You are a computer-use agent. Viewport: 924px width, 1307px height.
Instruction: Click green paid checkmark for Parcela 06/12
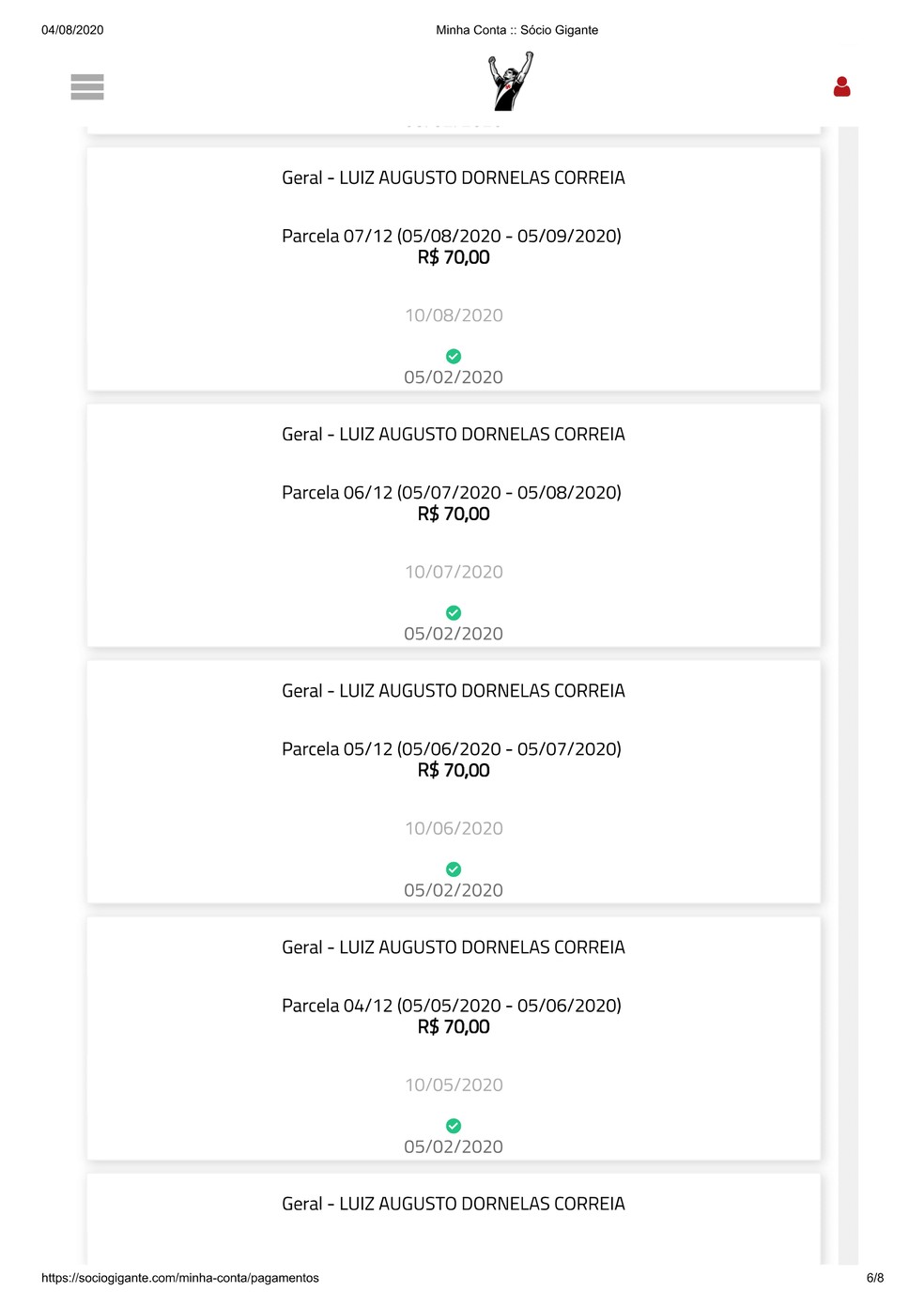point(454,612)
